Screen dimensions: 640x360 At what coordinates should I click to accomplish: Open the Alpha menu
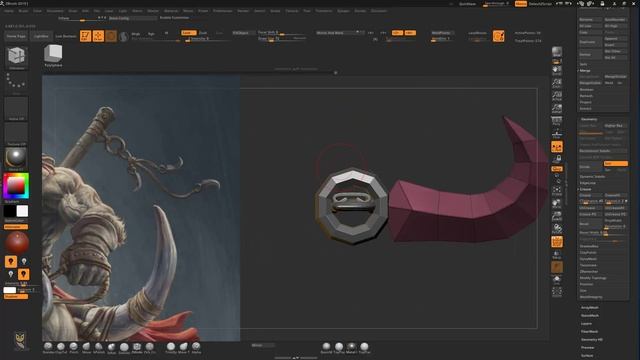9,11
